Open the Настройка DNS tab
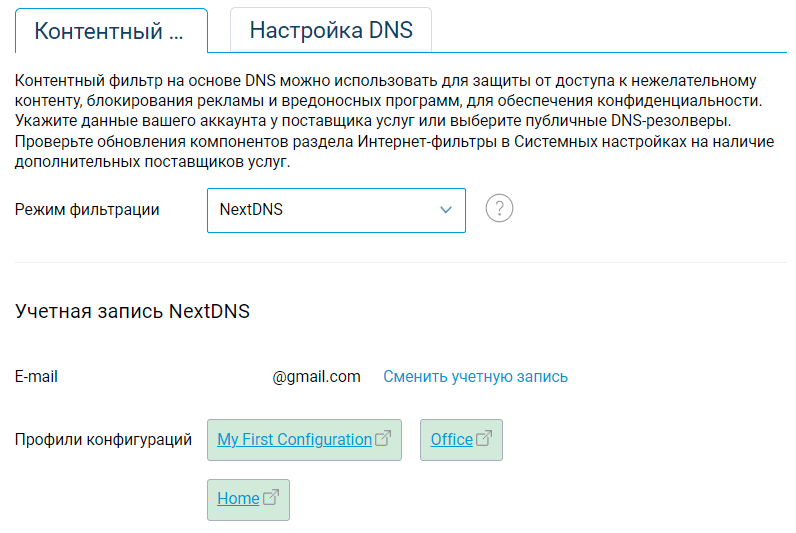This screenshot has width=796, height=533. pyautogui.click(x=331, y=30)
